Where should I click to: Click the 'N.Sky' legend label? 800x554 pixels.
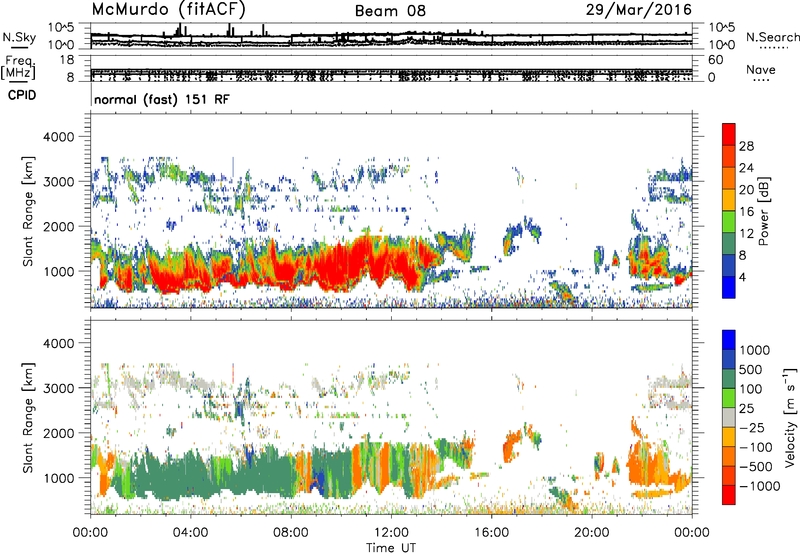[19, 37]
